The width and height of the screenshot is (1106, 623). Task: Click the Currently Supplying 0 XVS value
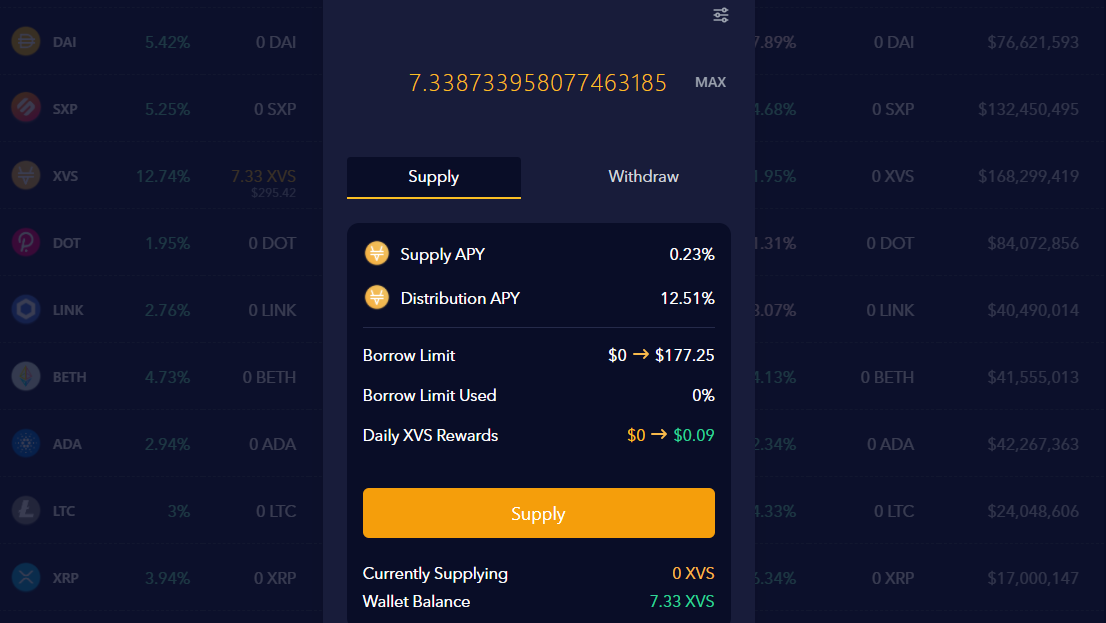click(693, 573)
